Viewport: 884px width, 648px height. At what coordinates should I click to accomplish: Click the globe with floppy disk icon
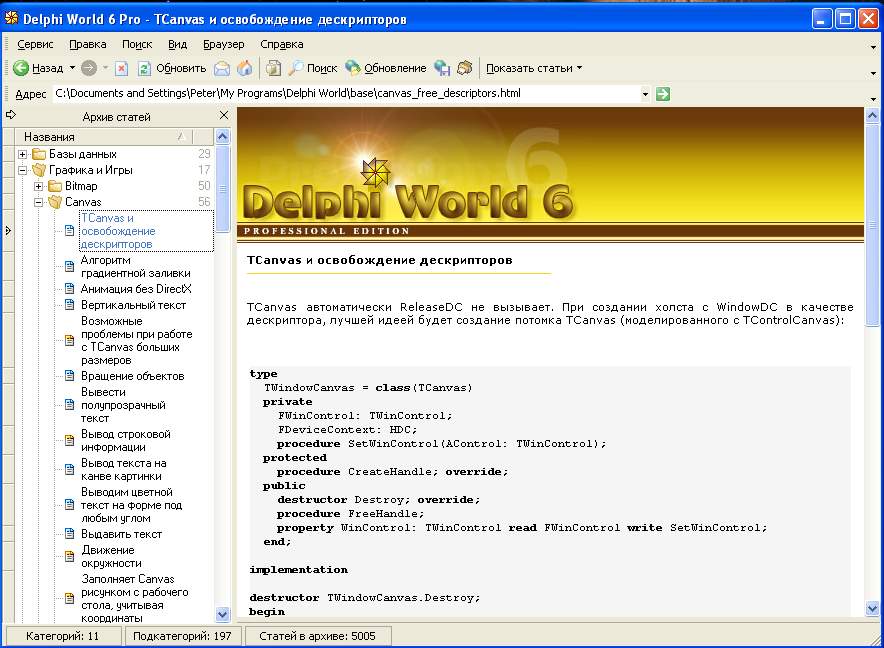[x=442, y=68]
